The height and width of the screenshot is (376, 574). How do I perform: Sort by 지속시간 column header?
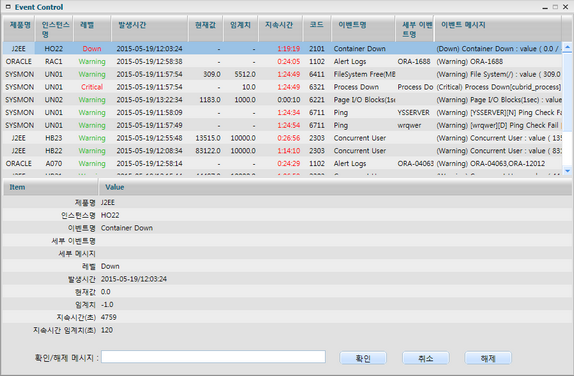[x=280, y=29]
